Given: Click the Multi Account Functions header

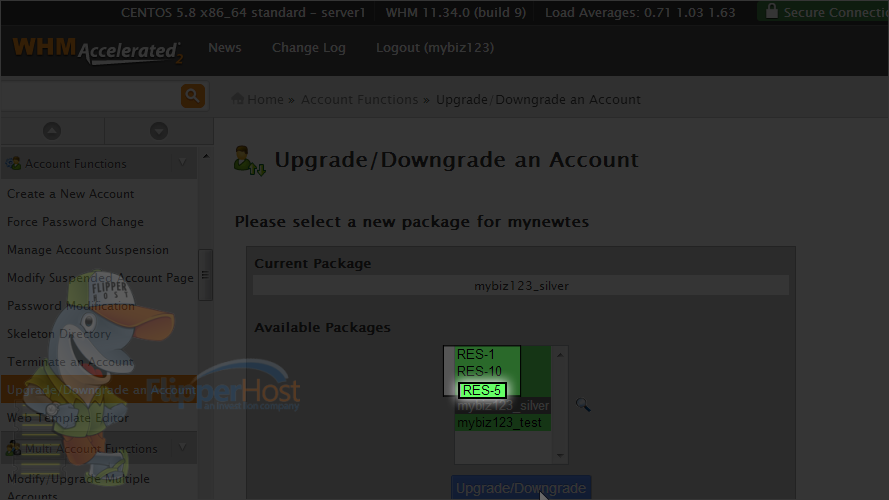Looking at the screenshot, I should point(99,448).
